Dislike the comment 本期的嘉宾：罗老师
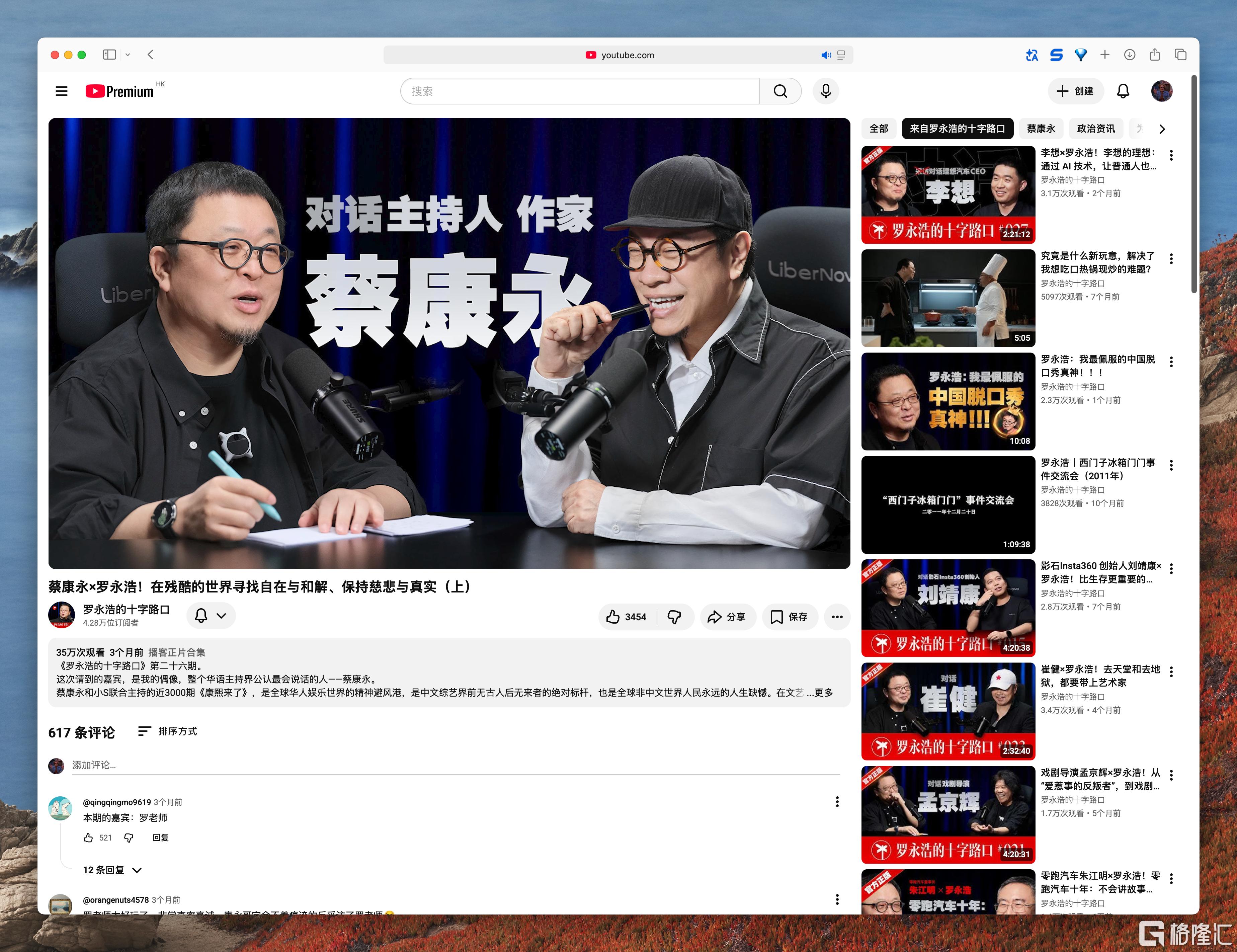This screenshot has width=1237, height=952. 129,838
